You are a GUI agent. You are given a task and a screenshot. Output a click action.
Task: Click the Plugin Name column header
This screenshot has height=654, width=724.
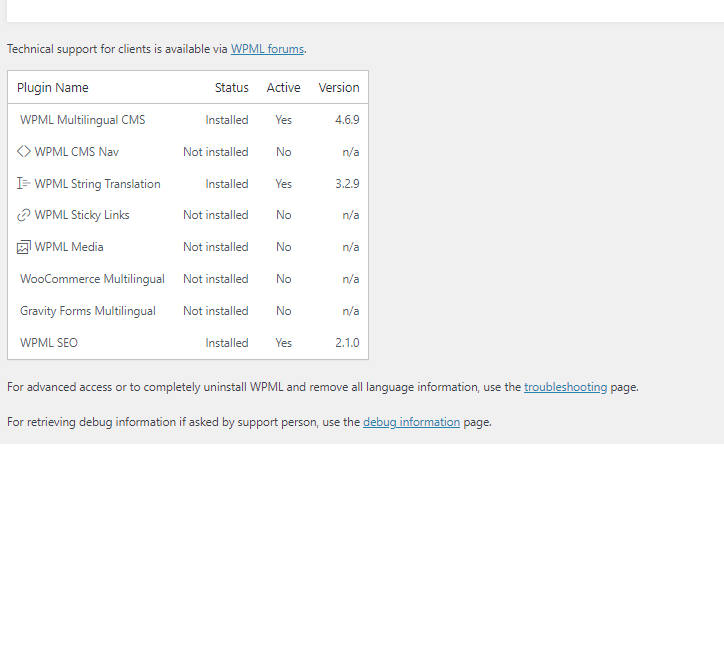(x=53, y=88)
